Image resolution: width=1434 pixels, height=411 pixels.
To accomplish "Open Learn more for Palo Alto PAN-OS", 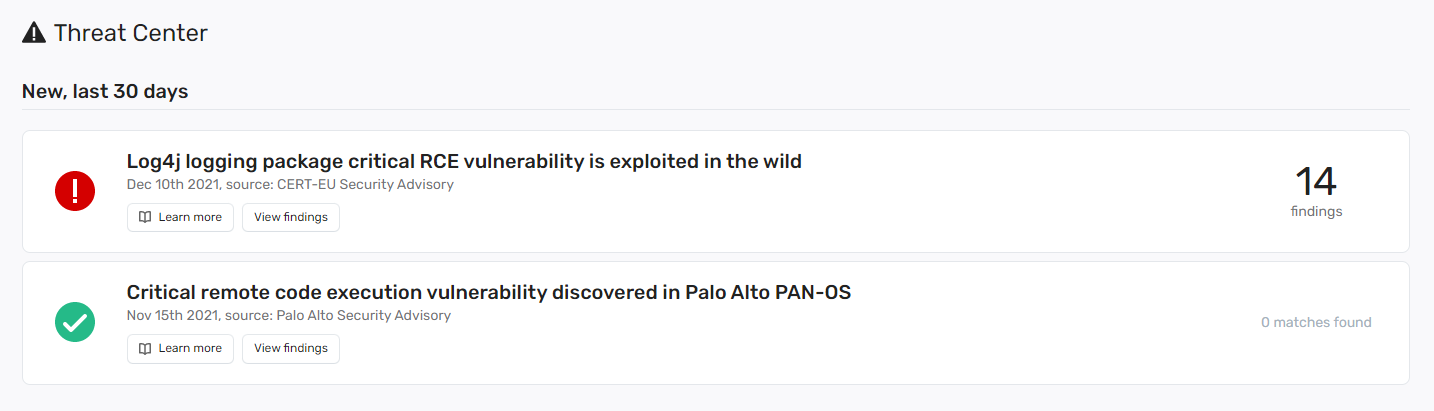I will point(180,348).
